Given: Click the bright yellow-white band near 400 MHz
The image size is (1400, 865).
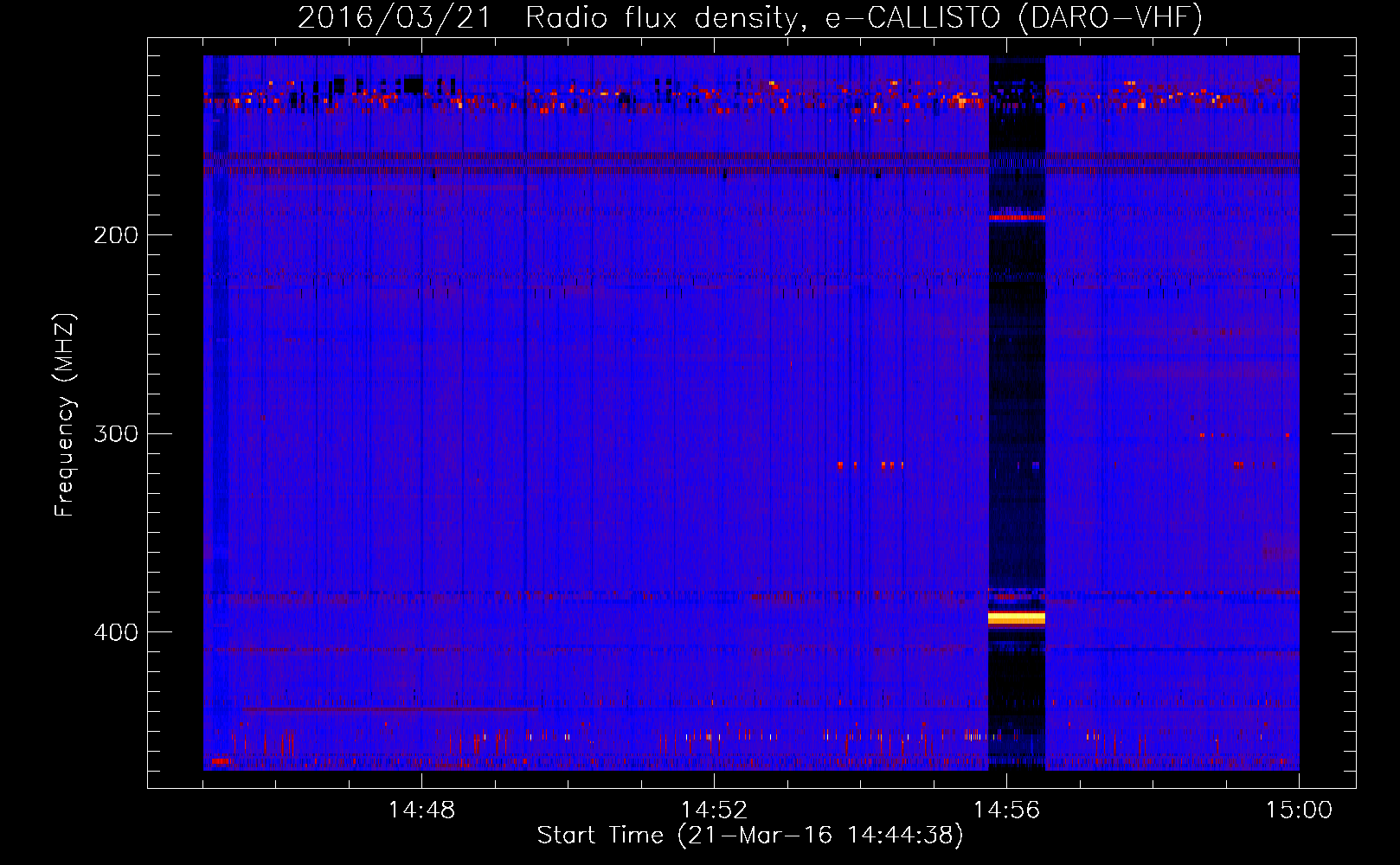Looking at the screenshot, I should (1017, 618).
